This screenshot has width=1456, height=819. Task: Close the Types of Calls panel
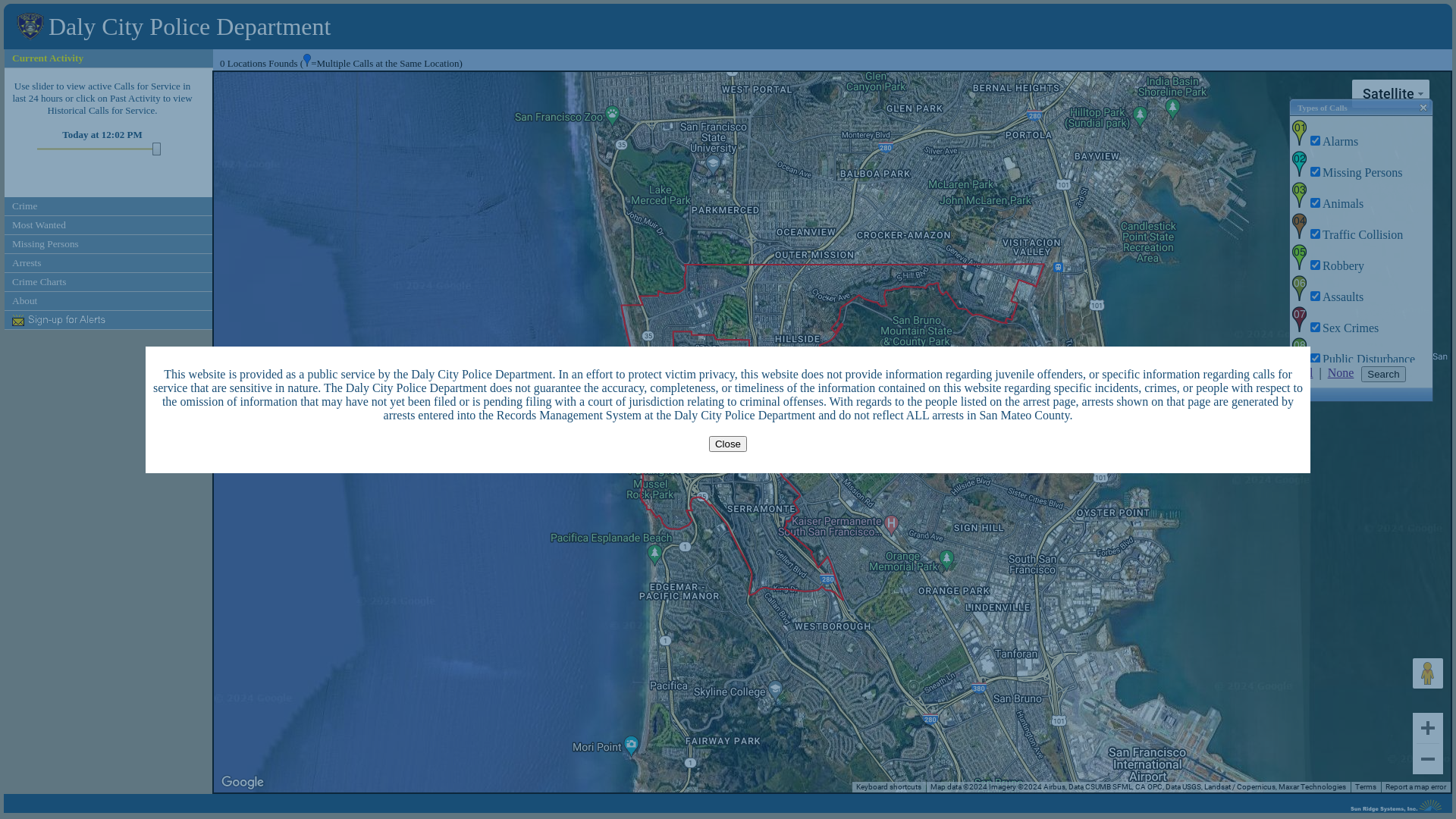[1423, 108]
